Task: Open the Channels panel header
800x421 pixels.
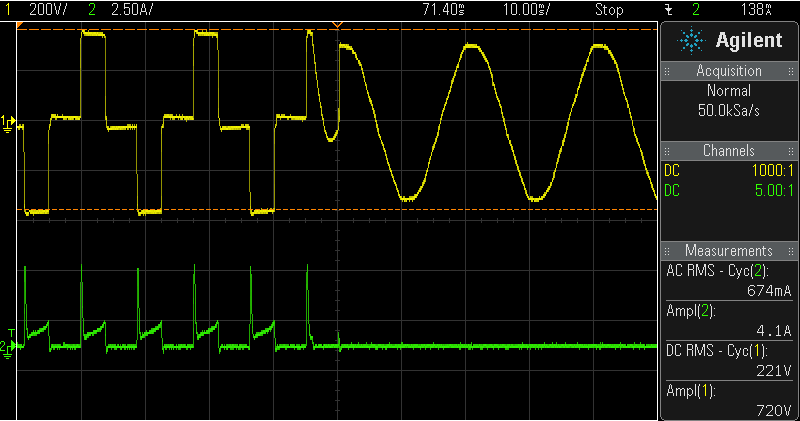Action: coord(729,151)
